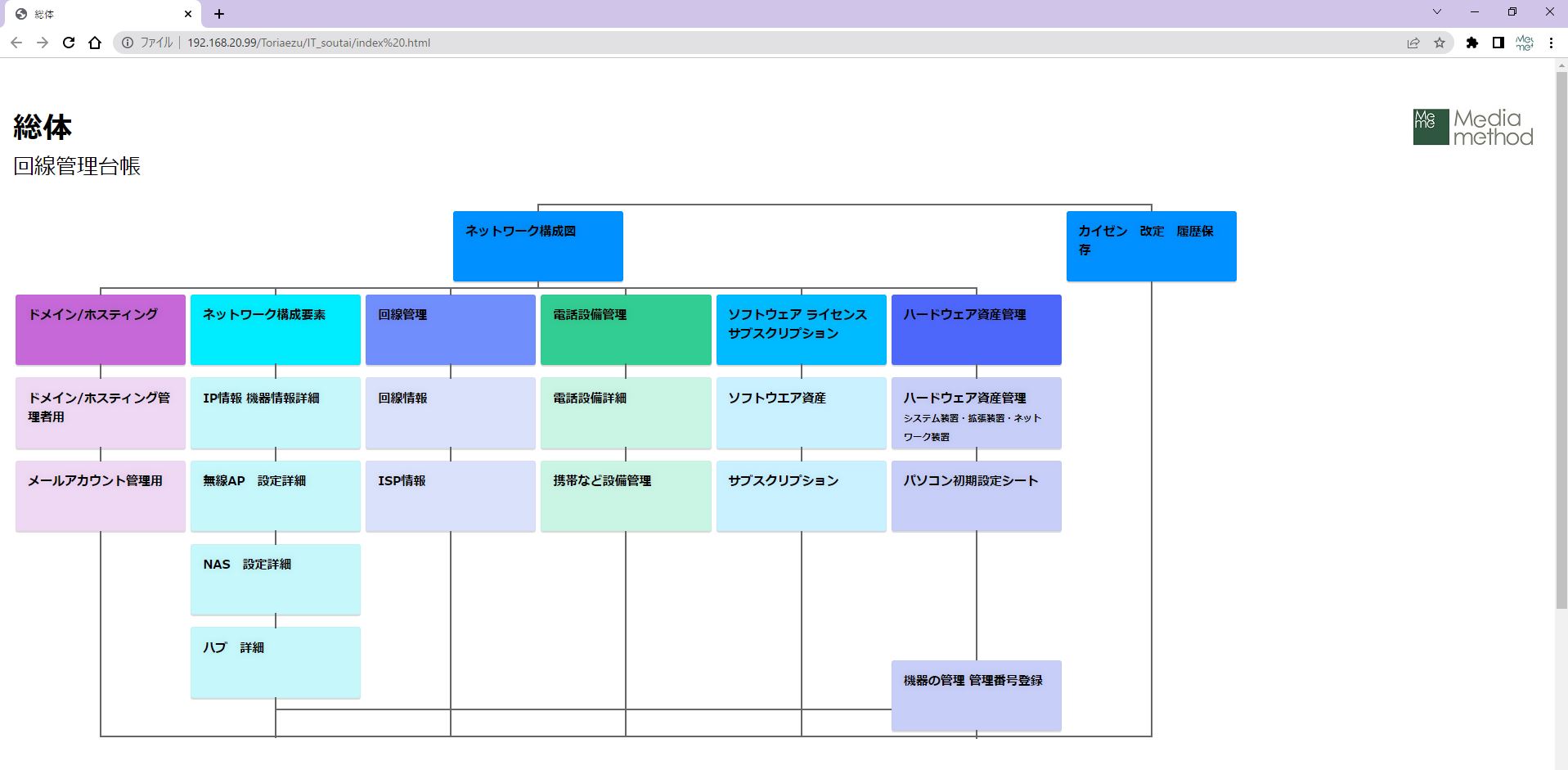1568x770 pixels.
Task: Click the Media method logo
Action: pos(1473,128)
